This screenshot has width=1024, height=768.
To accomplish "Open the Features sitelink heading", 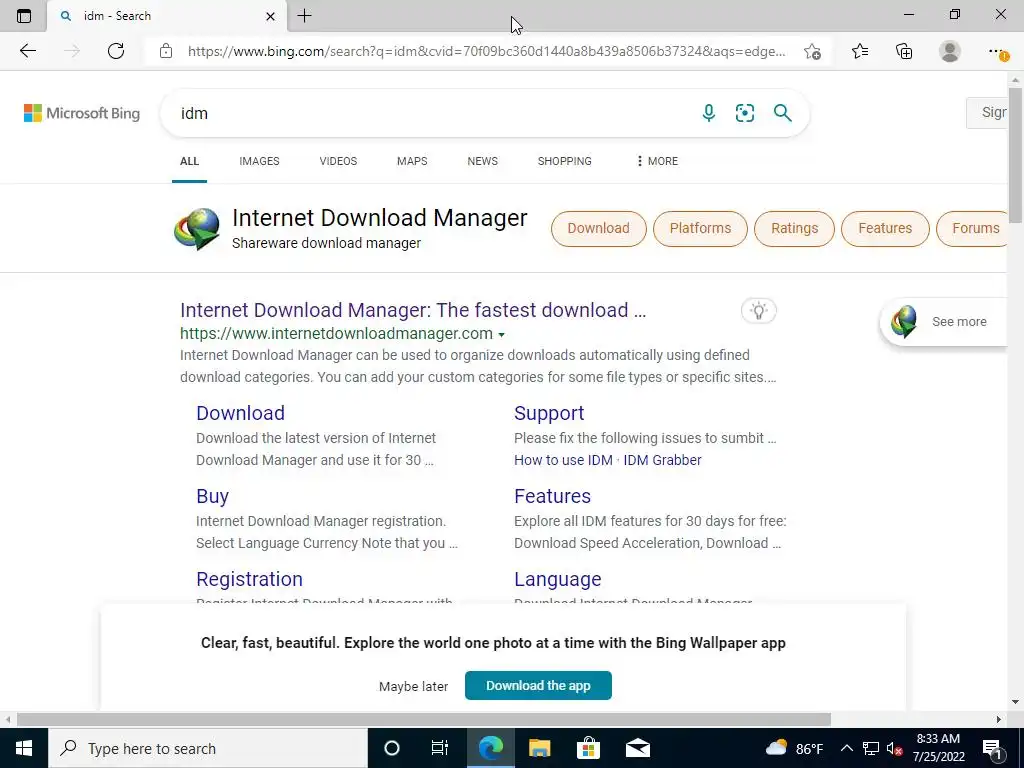I will point(552,496).
